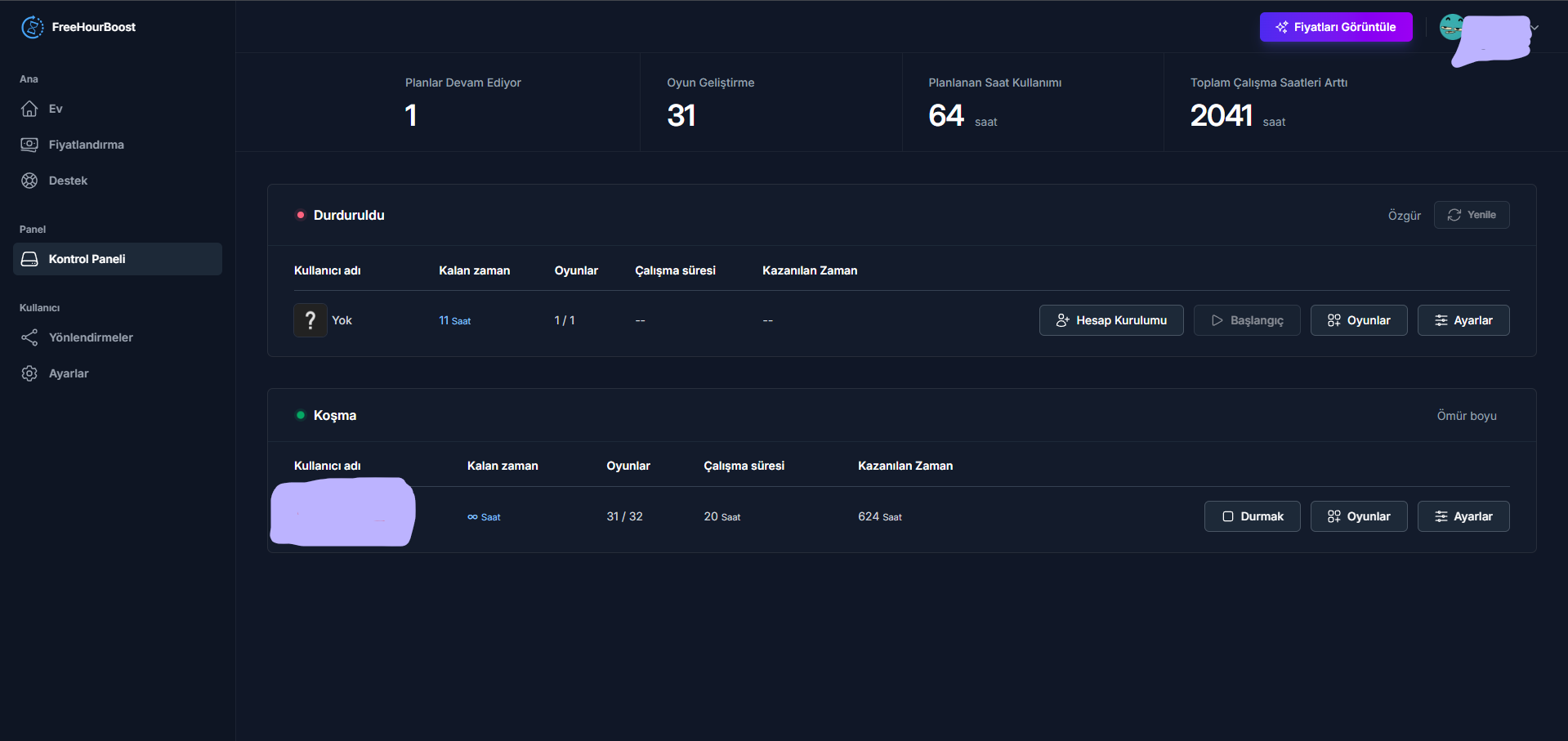This screenshot has height=741, width=1568.
Task: Click the Koşma plan heading
Action: click(x=335, y=415)
